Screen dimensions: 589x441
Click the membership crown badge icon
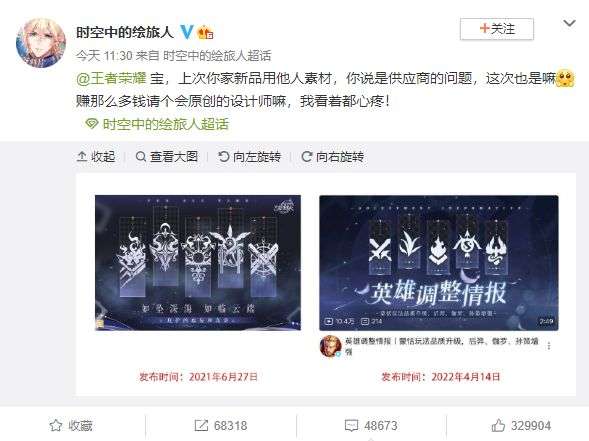[205, 32]
